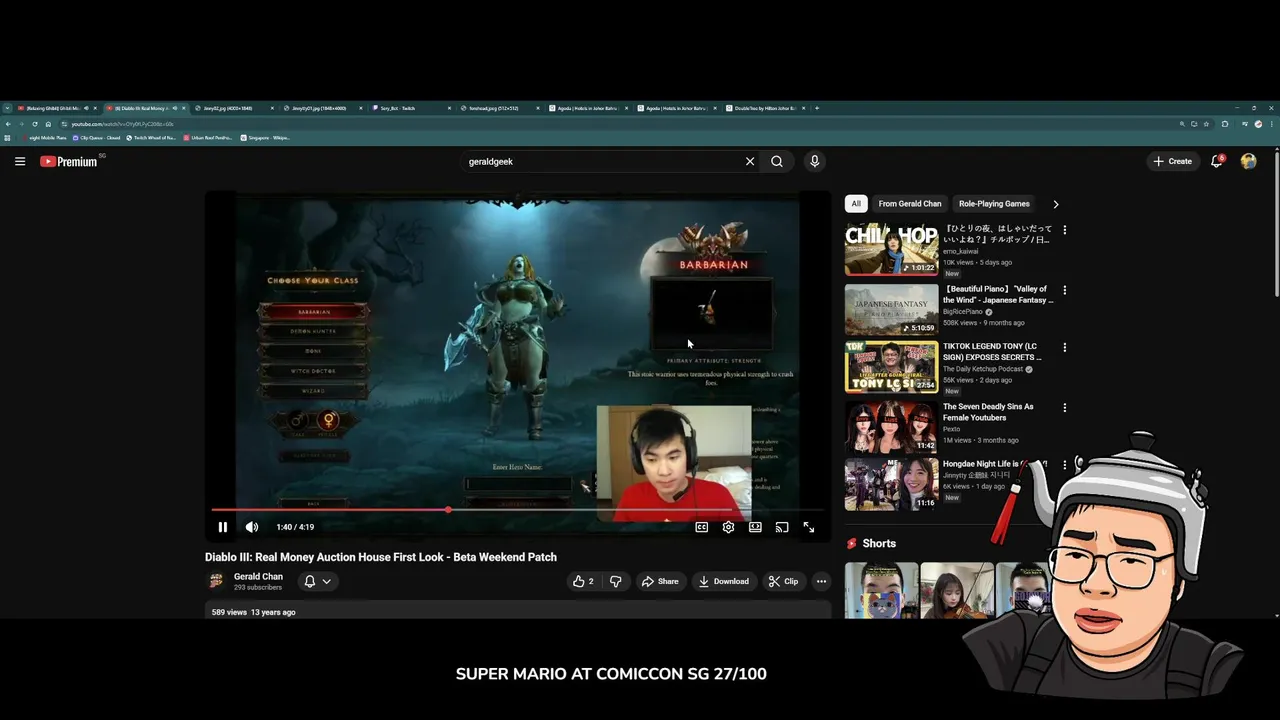
Task: Go to YouTube Premium home logo
Action: [68, 161]
